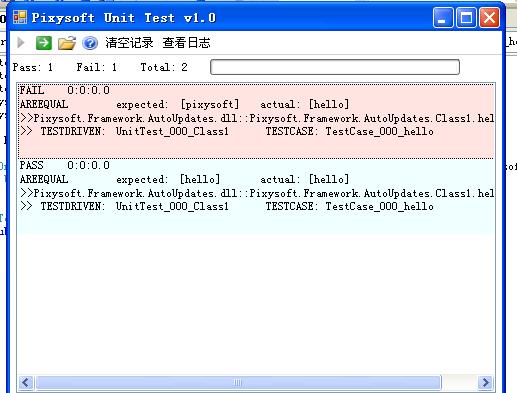Open the folder icon in toolbar
This screenshot has width=517, height=393.
click(67, 43)
